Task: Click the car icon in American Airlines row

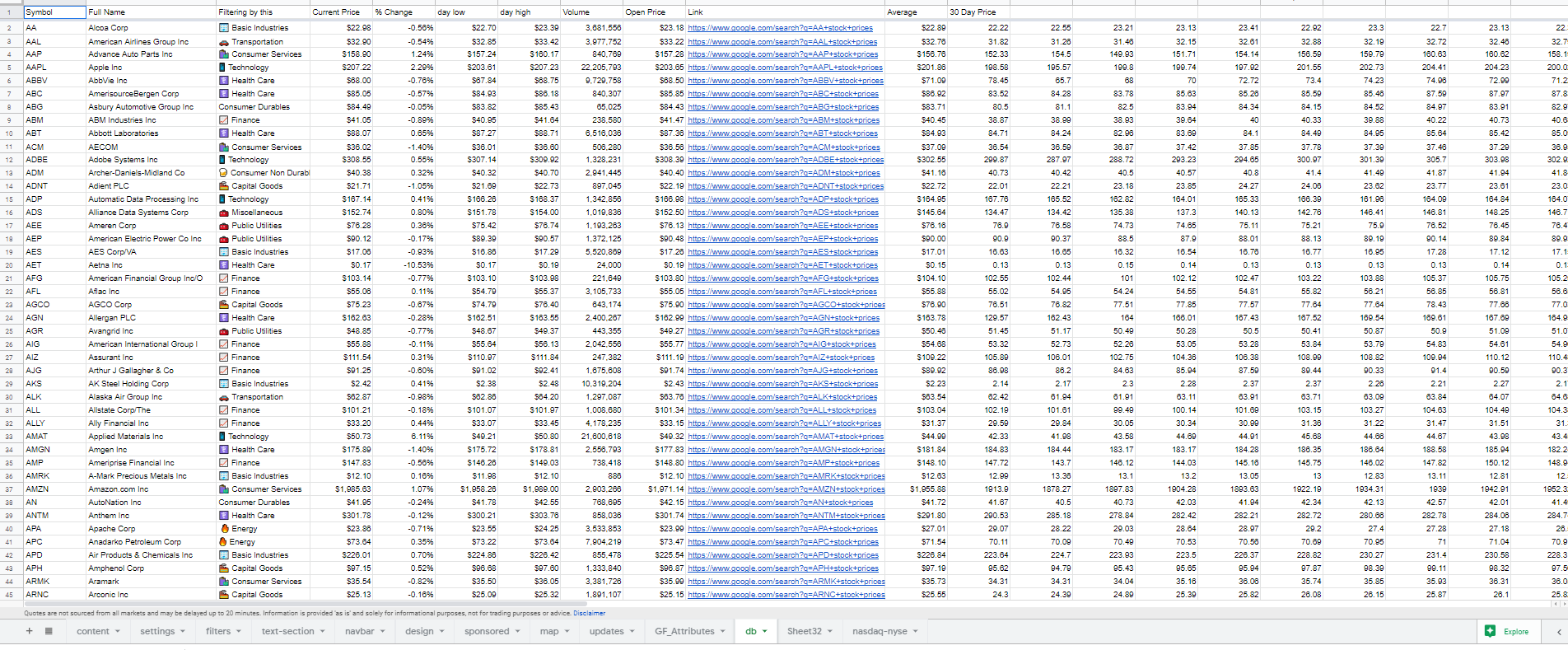Action: (x=224, y=41)
